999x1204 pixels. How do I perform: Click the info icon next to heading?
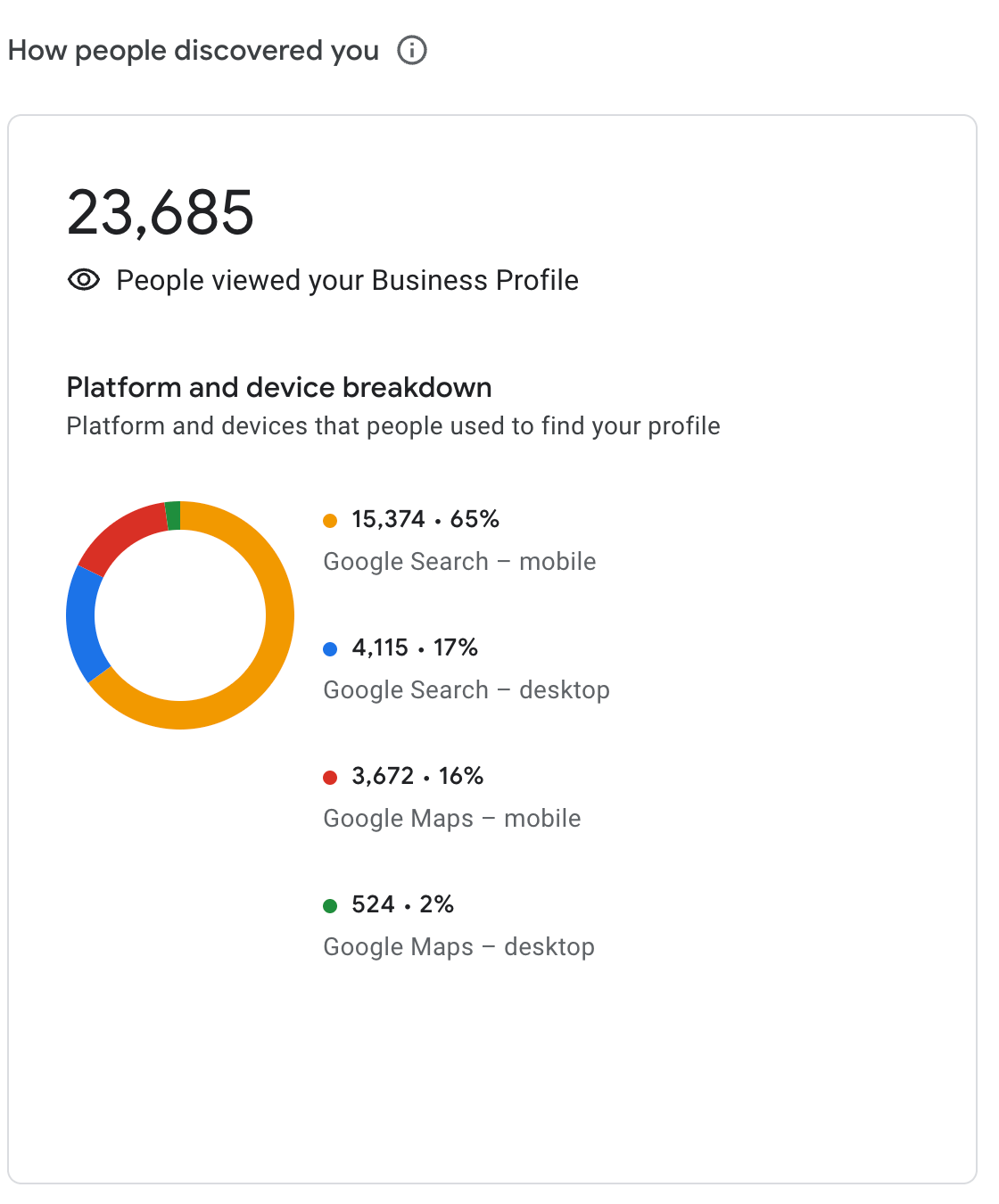tap(412, 51)
